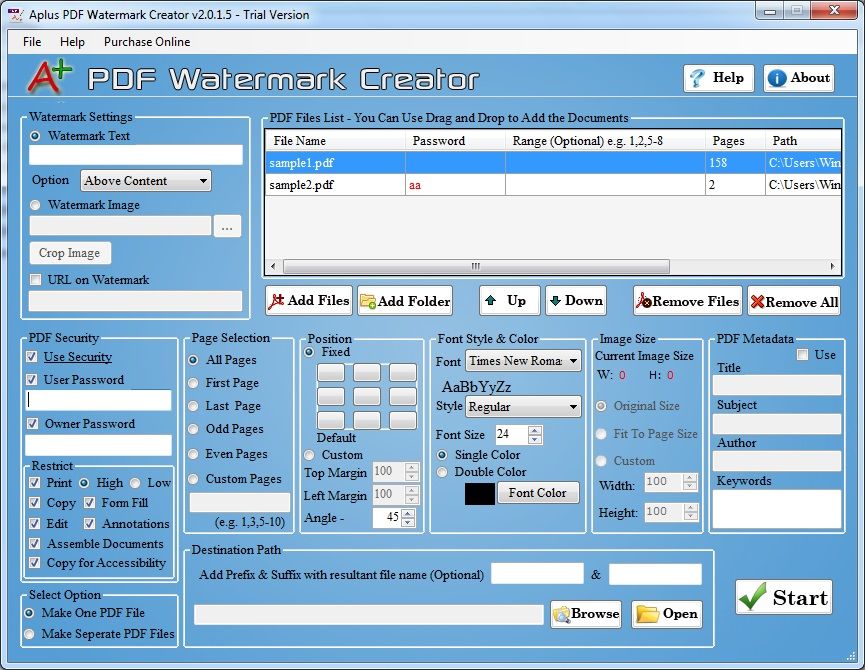Click password cell 'aa' for sample2.pdf
Image resolution: width=865 pixels, height=670 pixels.
pos(456,185)
